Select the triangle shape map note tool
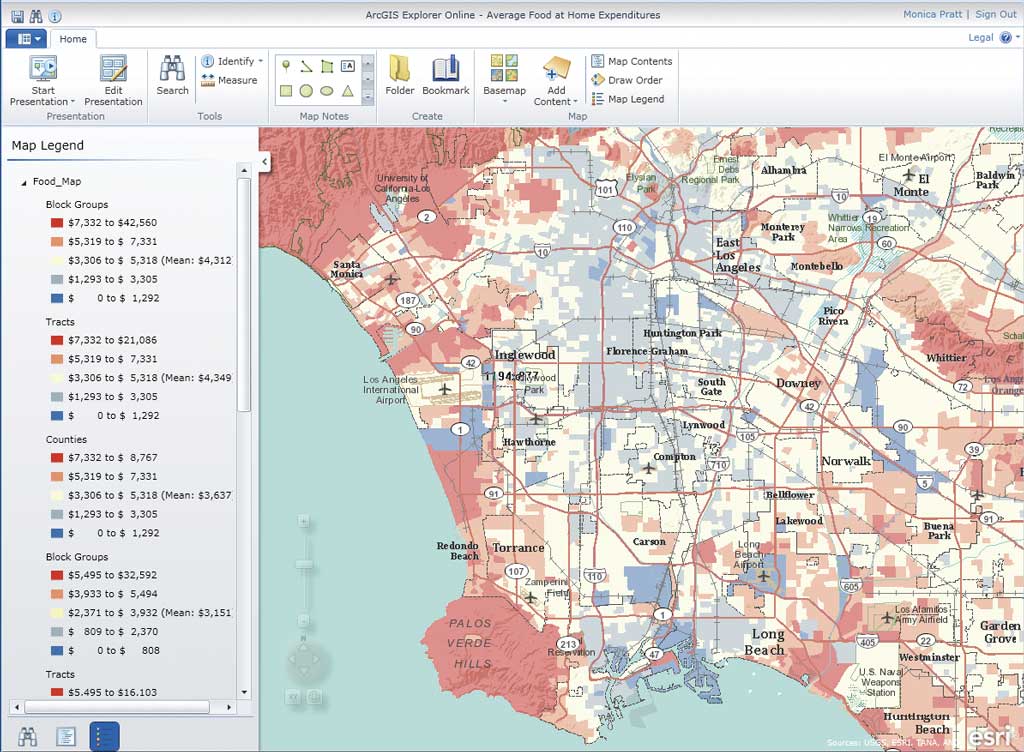The width and height of the screenshot is (1024, 752). click(x=348, y=91)
